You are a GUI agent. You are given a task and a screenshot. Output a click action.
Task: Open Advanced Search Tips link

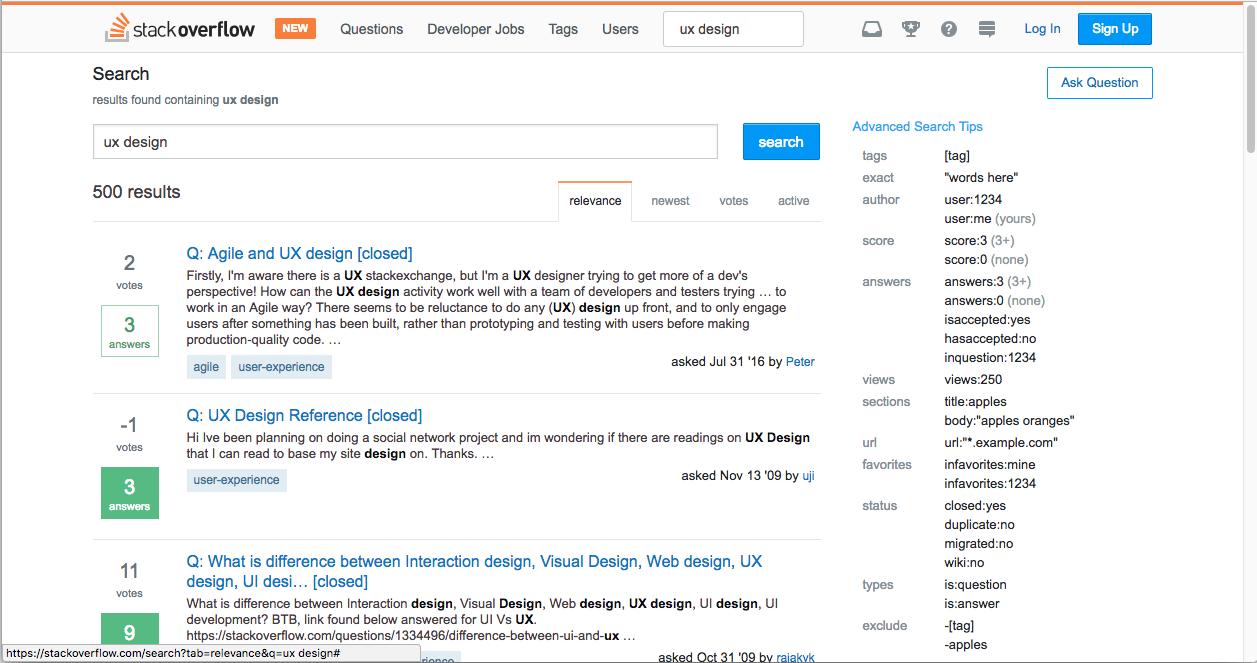(917, 127)
